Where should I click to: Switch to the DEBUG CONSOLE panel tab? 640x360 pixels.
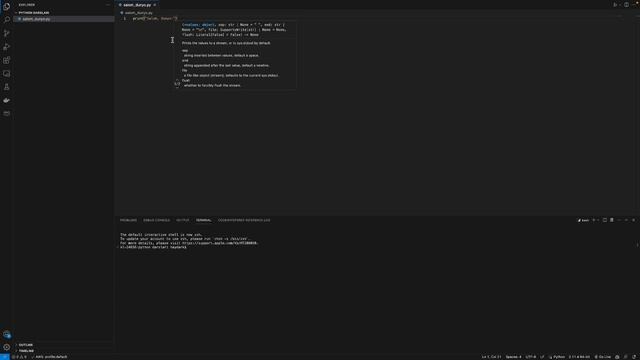[x=156, y=220]
